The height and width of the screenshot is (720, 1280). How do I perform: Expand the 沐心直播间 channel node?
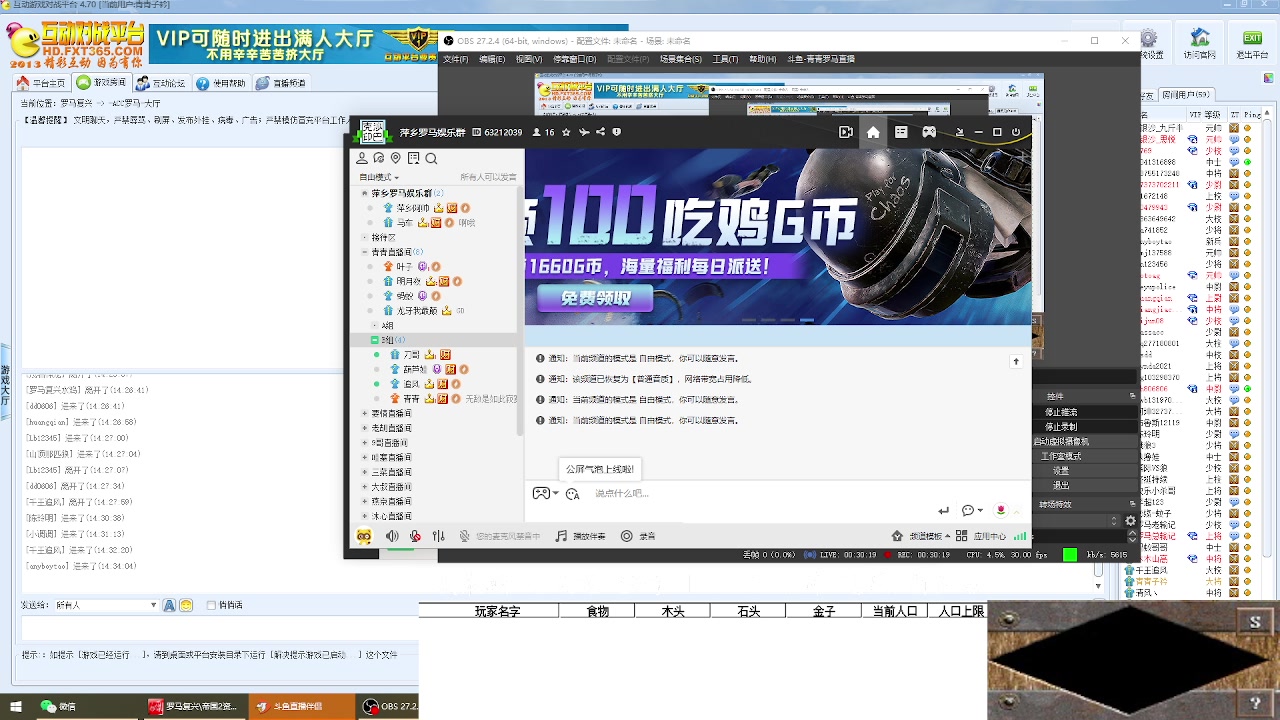364,516
